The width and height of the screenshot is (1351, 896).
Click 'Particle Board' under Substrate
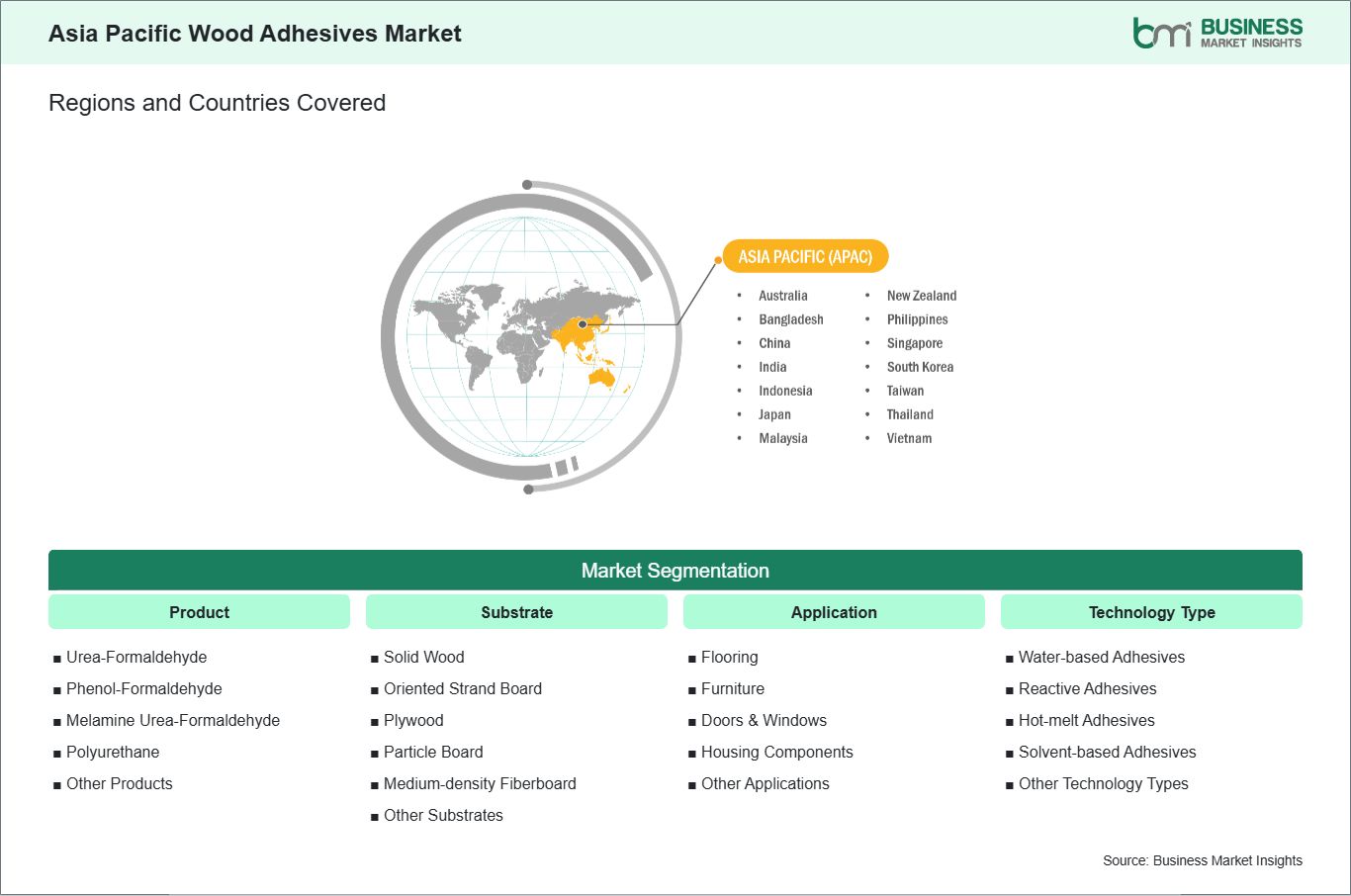(x=433, y=752)
